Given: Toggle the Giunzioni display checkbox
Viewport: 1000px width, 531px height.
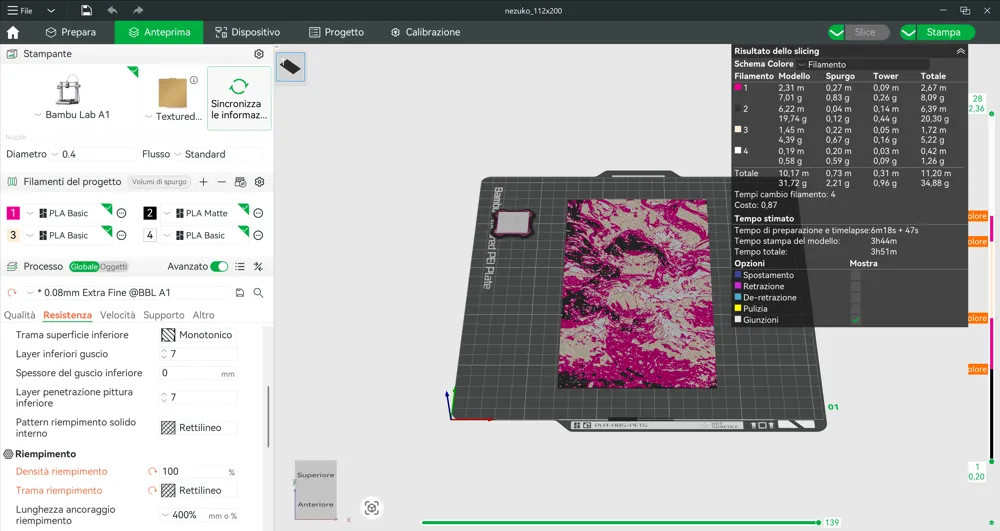Looking at the screenshot, I should (x=855, y=320).
